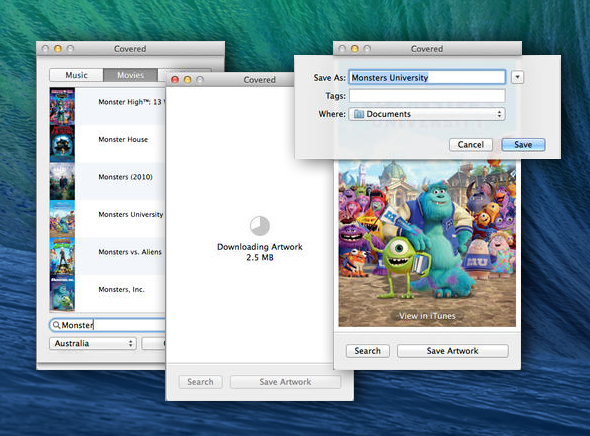Close the downloading Covered window
Image resolution: width=590 pixels, height=436 pixels.
tap(175, 79)
